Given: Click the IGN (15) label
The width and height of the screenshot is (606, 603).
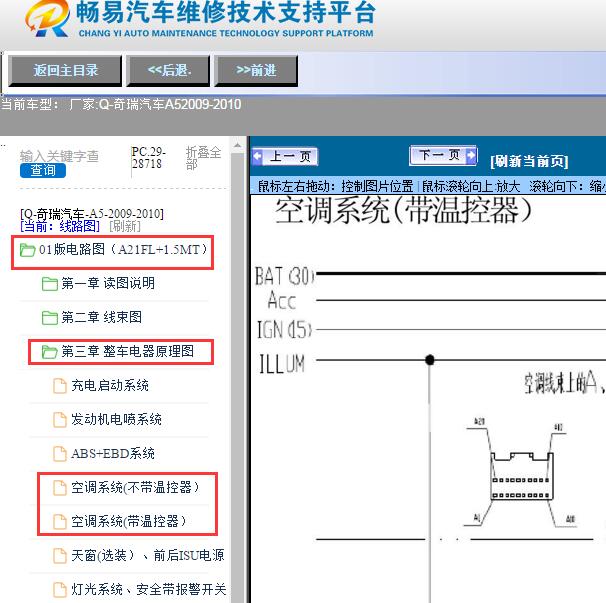Looking at the screenshot, I should [x=284, y=330].
